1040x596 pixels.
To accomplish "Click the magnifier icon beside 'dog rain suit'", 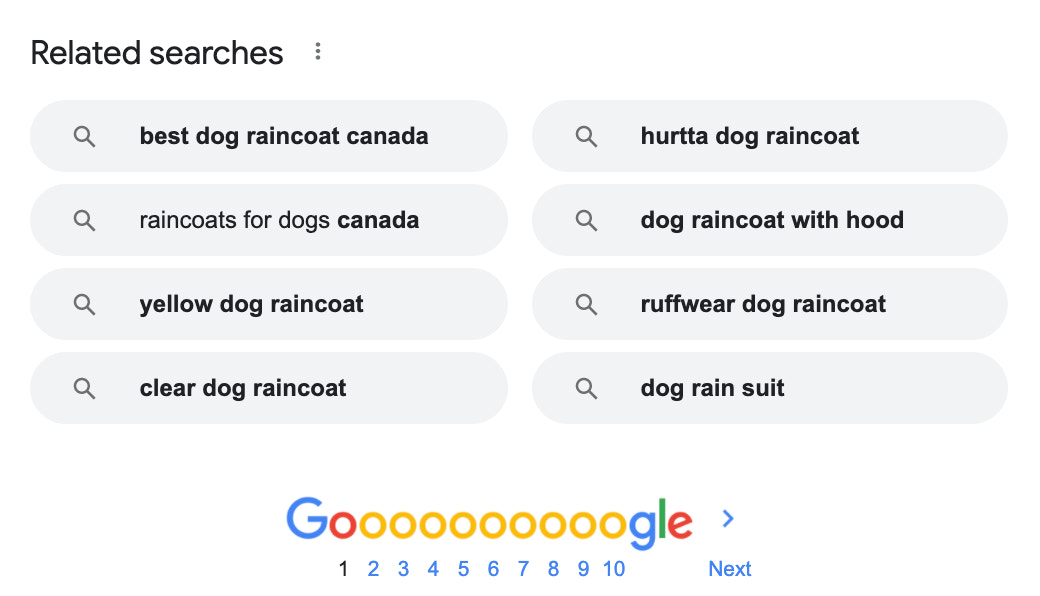I will [586, 388].
